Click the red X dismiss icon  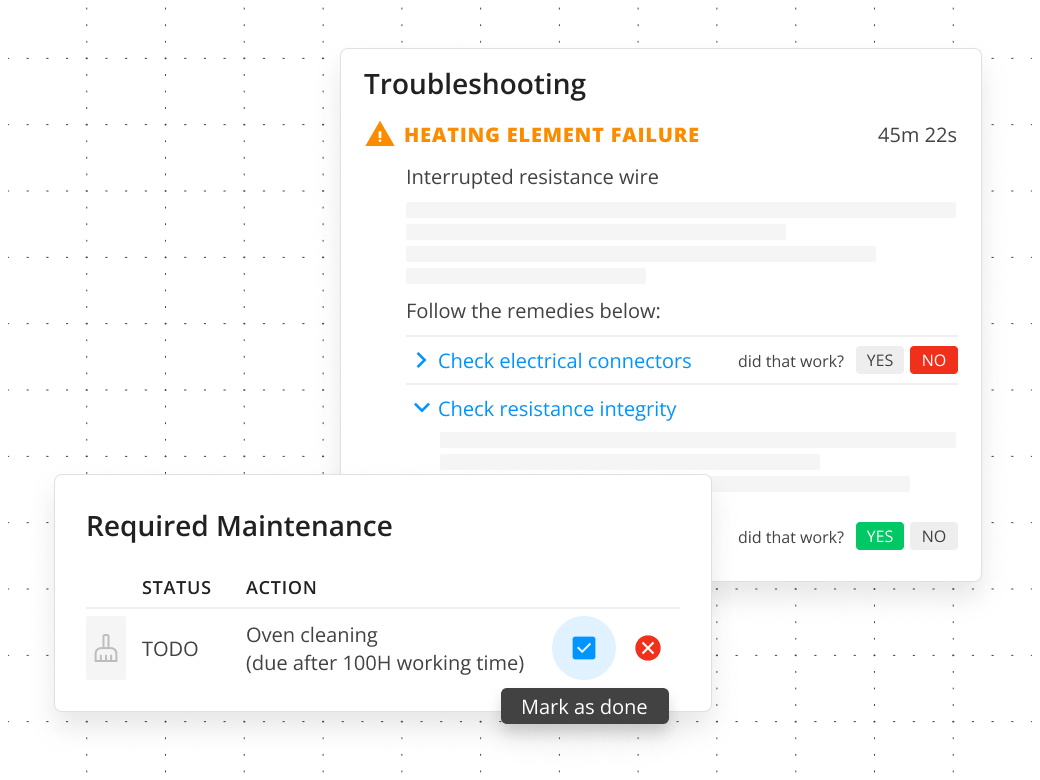(x=647, y=648)
